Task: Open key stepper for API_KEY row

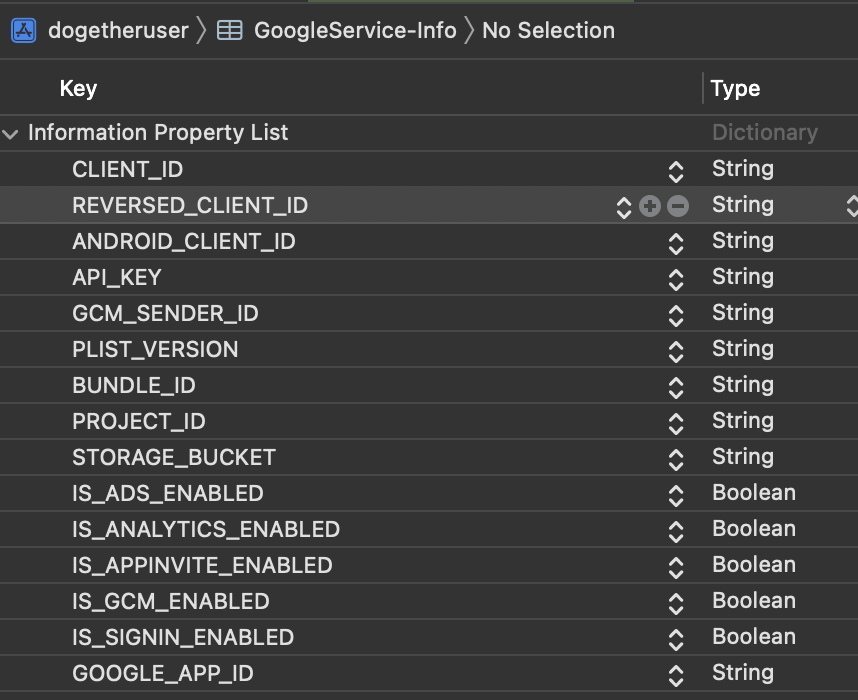Action: coord(676,280)
